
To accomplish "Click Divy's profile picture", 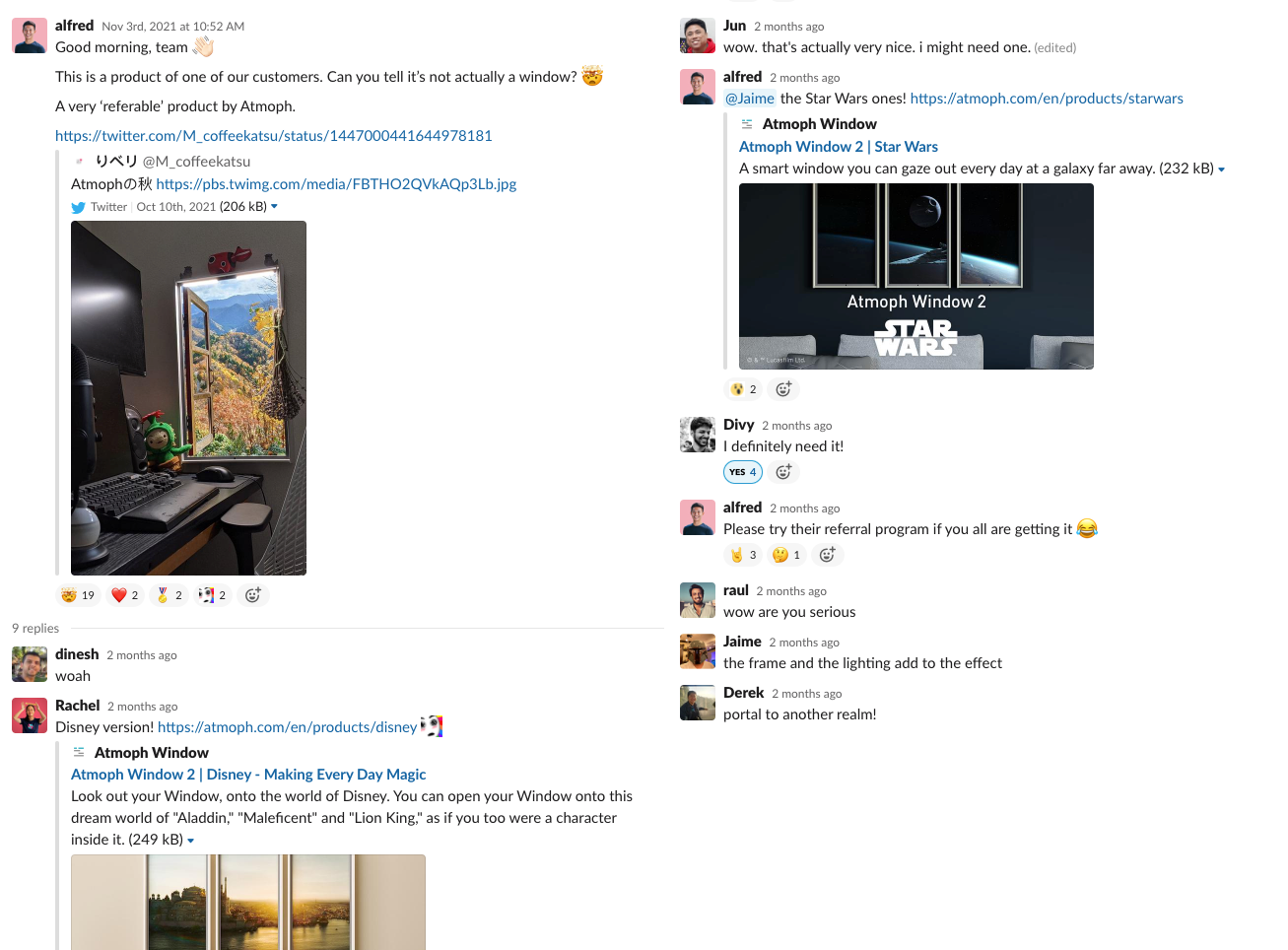I will click(x=698, y=435).
